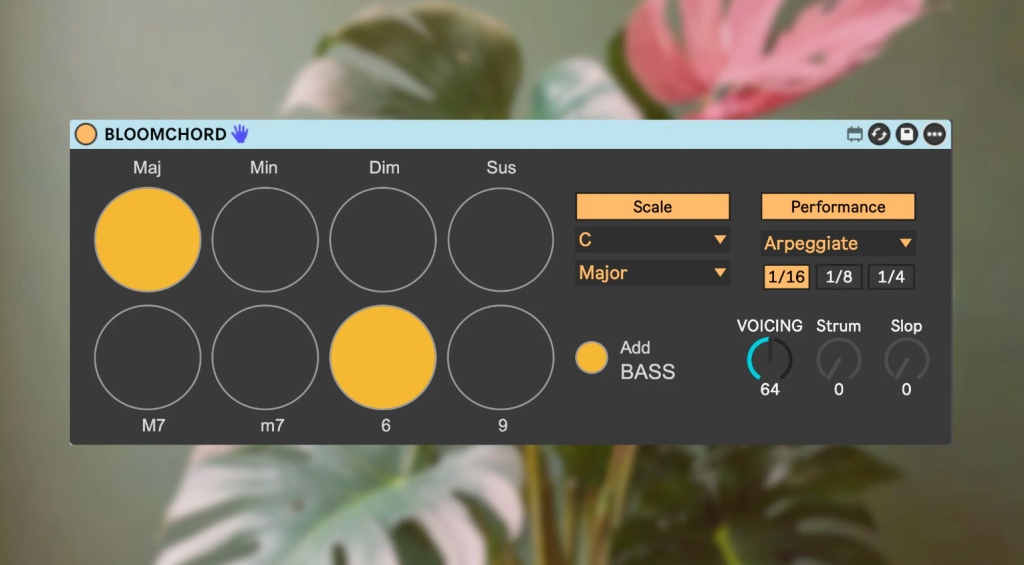Click the Strum knob

[839, 359]
